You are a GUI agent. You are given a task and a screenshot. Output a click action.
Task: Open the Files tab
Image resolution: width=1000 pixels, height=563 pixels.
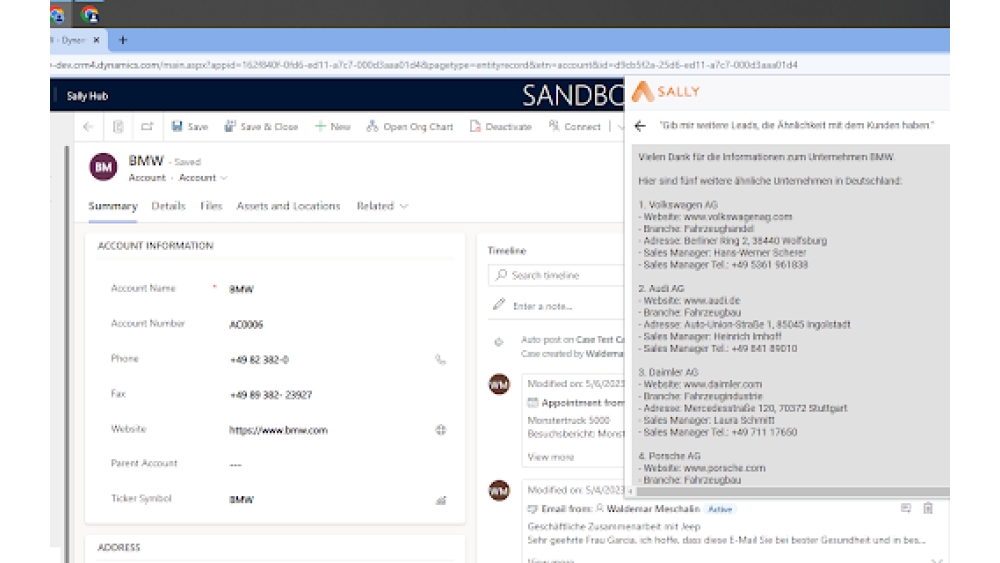(210, 206)
